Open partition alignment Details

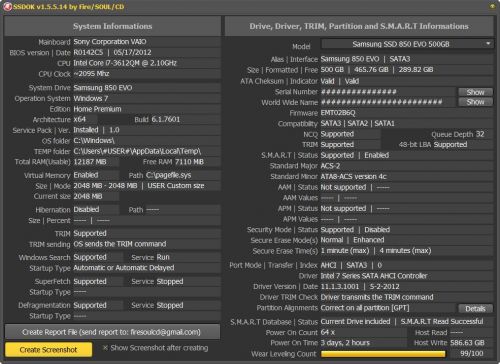[475, 309]
